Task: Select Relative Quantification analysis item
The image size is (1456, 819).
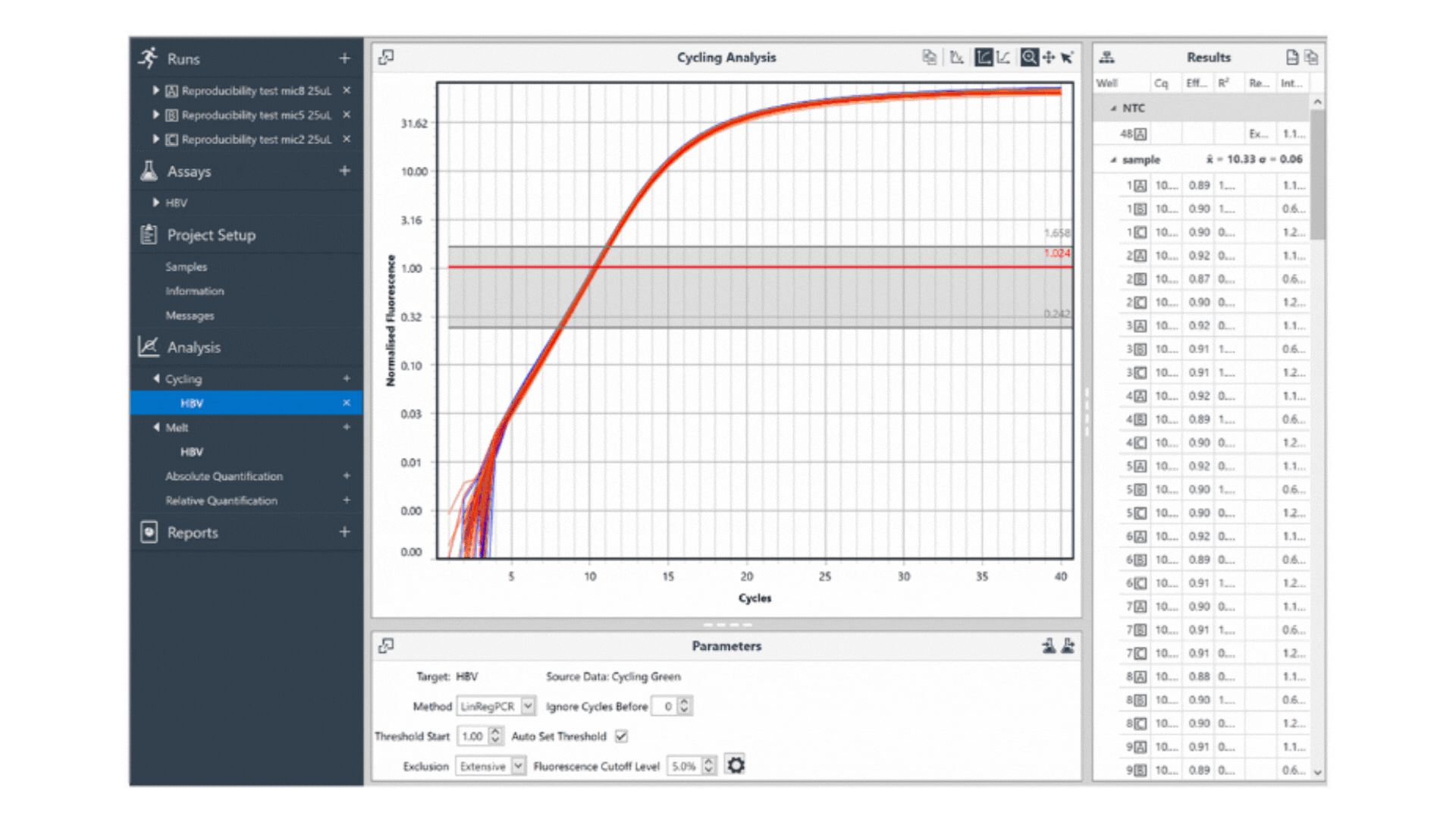Action: [221, 500]
